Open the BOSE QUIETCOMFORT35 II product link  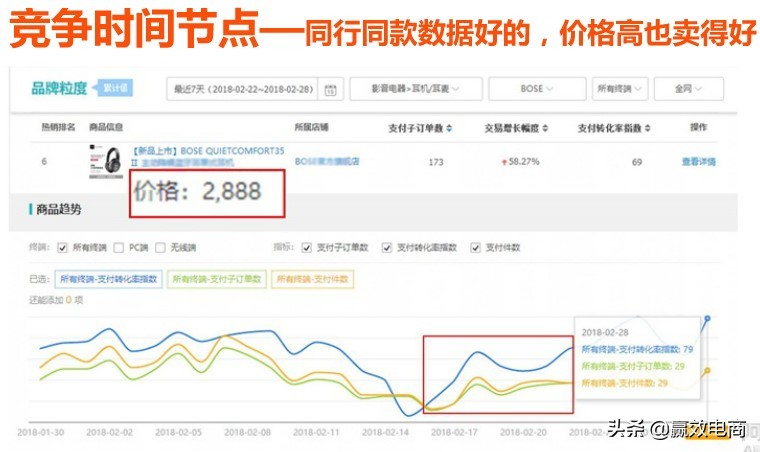[x=208, y=156]
